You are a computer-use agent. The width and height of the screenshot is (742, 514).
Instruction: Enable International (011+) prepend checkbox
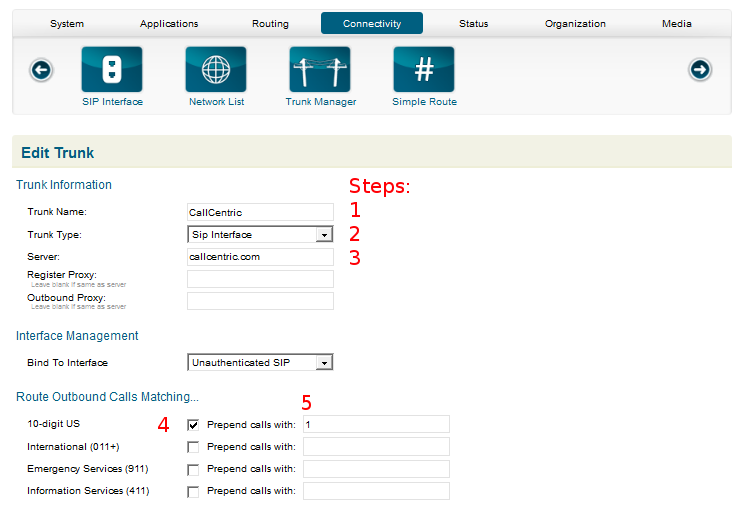click(x=194, y=447)
